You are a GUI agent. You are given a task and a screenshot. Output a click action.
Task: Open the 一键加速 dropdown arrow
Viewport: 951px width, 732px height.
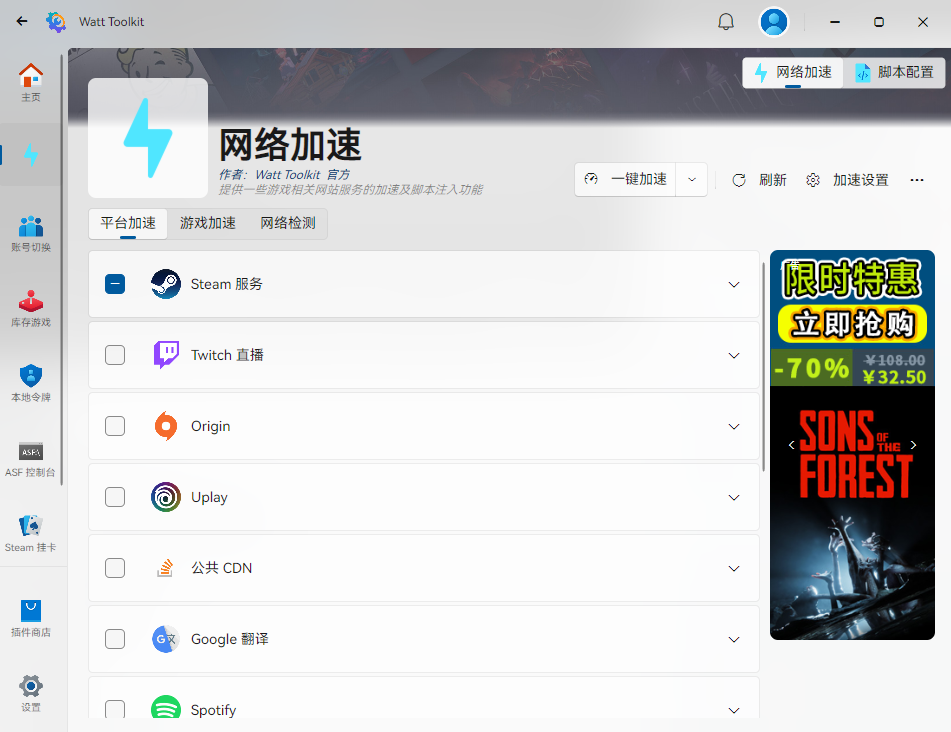click(691, 180)
